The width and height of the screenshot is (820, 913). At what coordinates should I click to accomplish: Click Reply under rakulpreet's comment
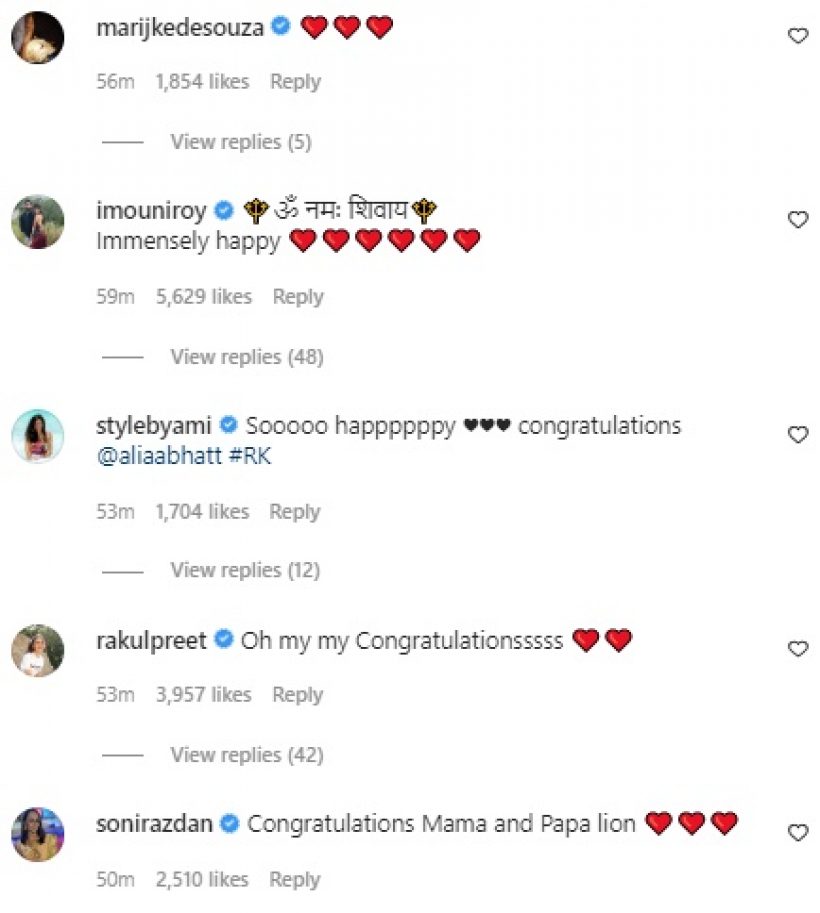tap(298, 695)
